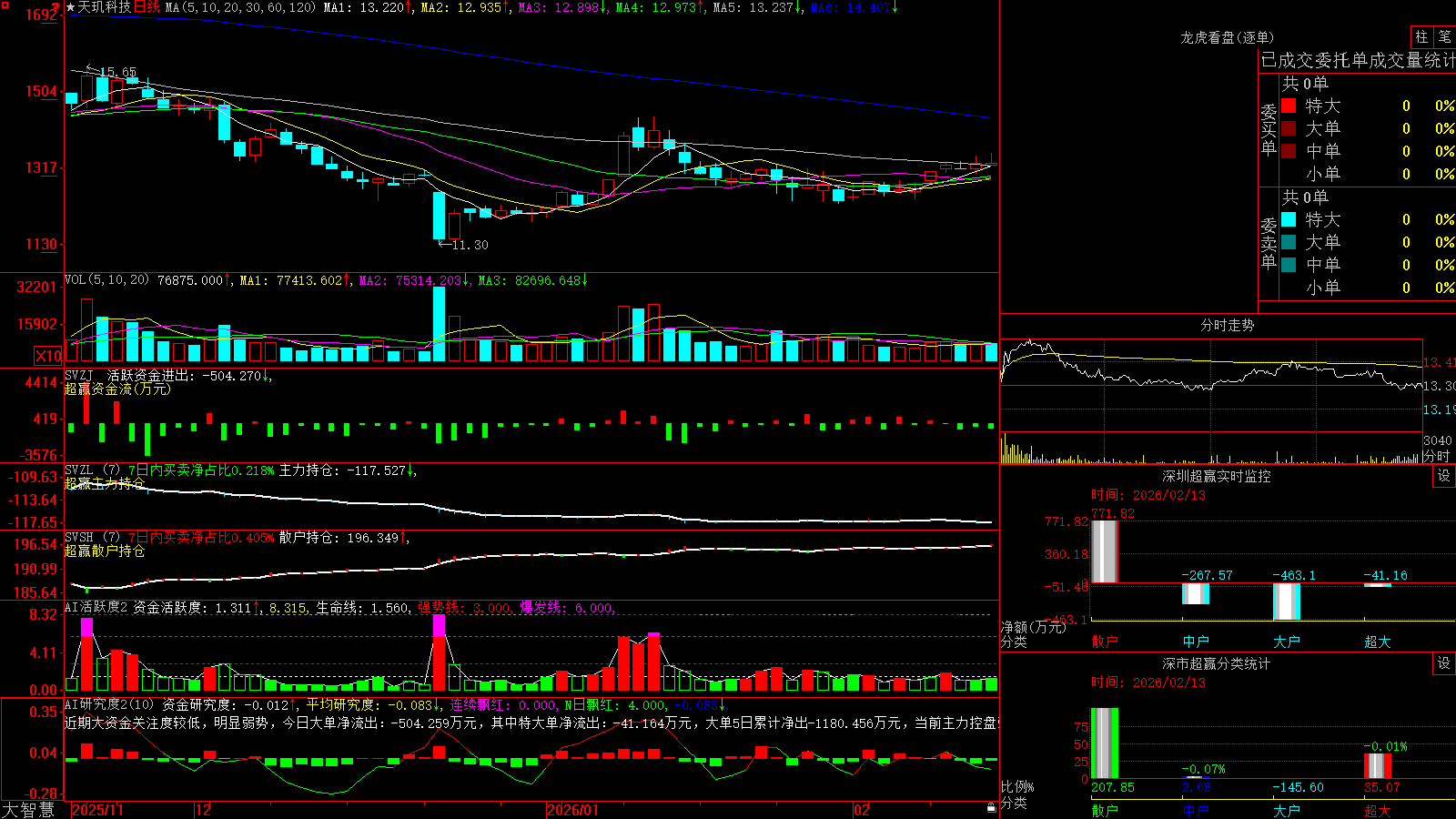
Task: Click the 超赢散户持仓 label
Action: (x=105, y=551)
